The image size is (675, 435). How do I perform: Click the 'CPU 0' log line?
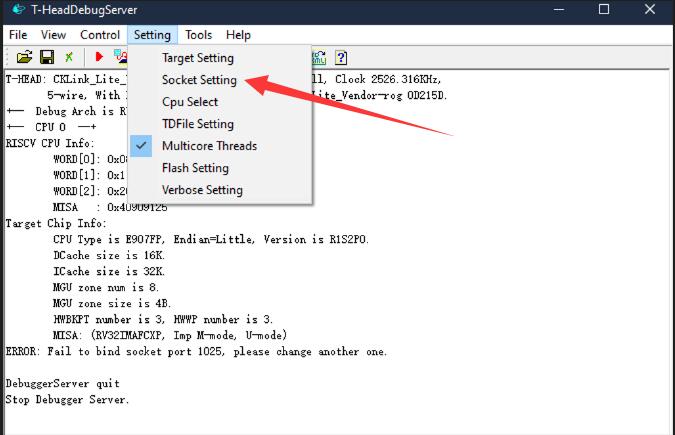[x=51, y=127]
